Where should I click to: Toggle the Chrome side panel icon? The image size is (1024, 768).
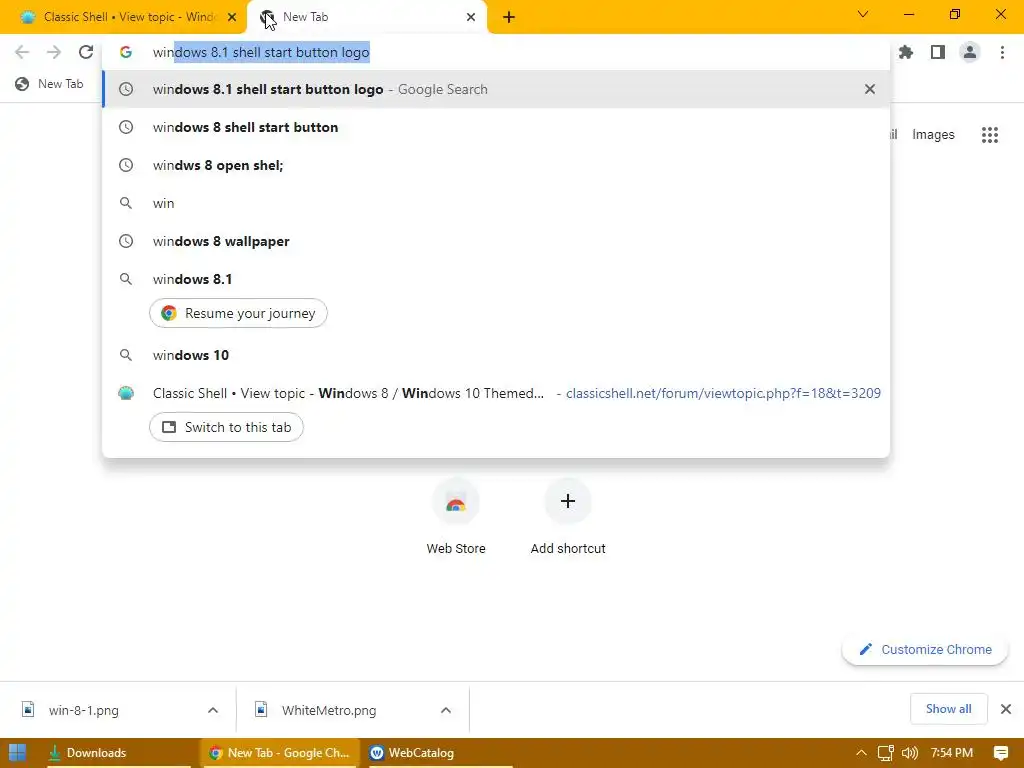click(938, 52)
